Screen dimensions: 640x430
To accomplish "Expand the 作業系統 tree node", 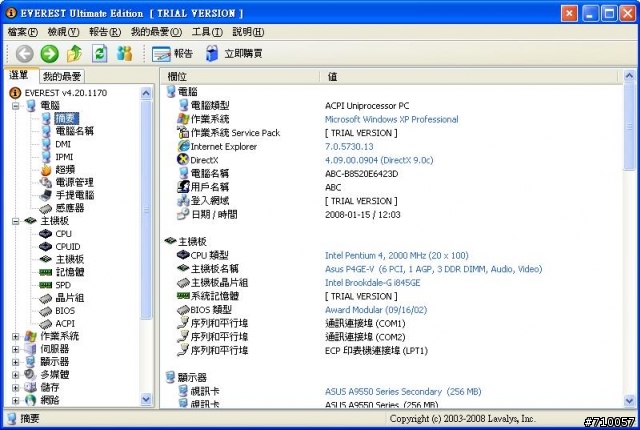I will pyautogui.click(x=16, y=337).
